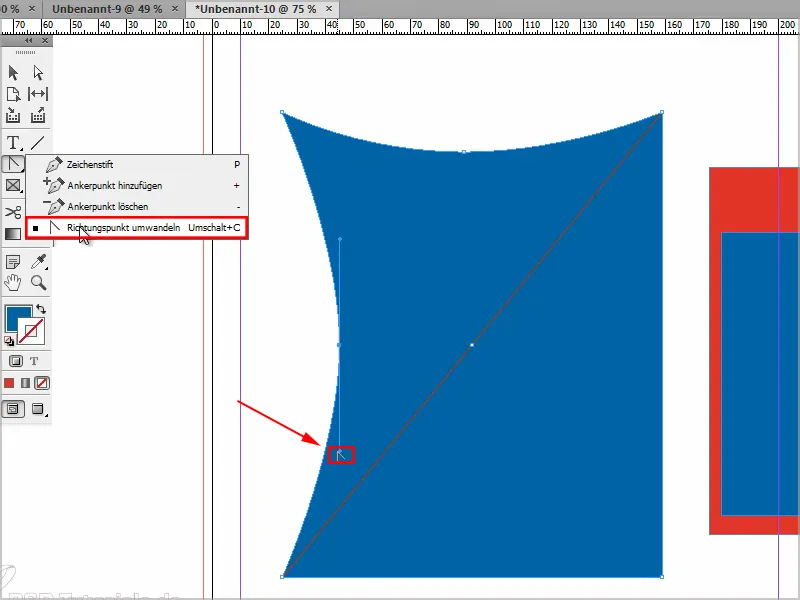Viewport: 800px width, 600px height.
Task: Set formatting to affect container
Action: pyautogui.click(x=16, y=361)
